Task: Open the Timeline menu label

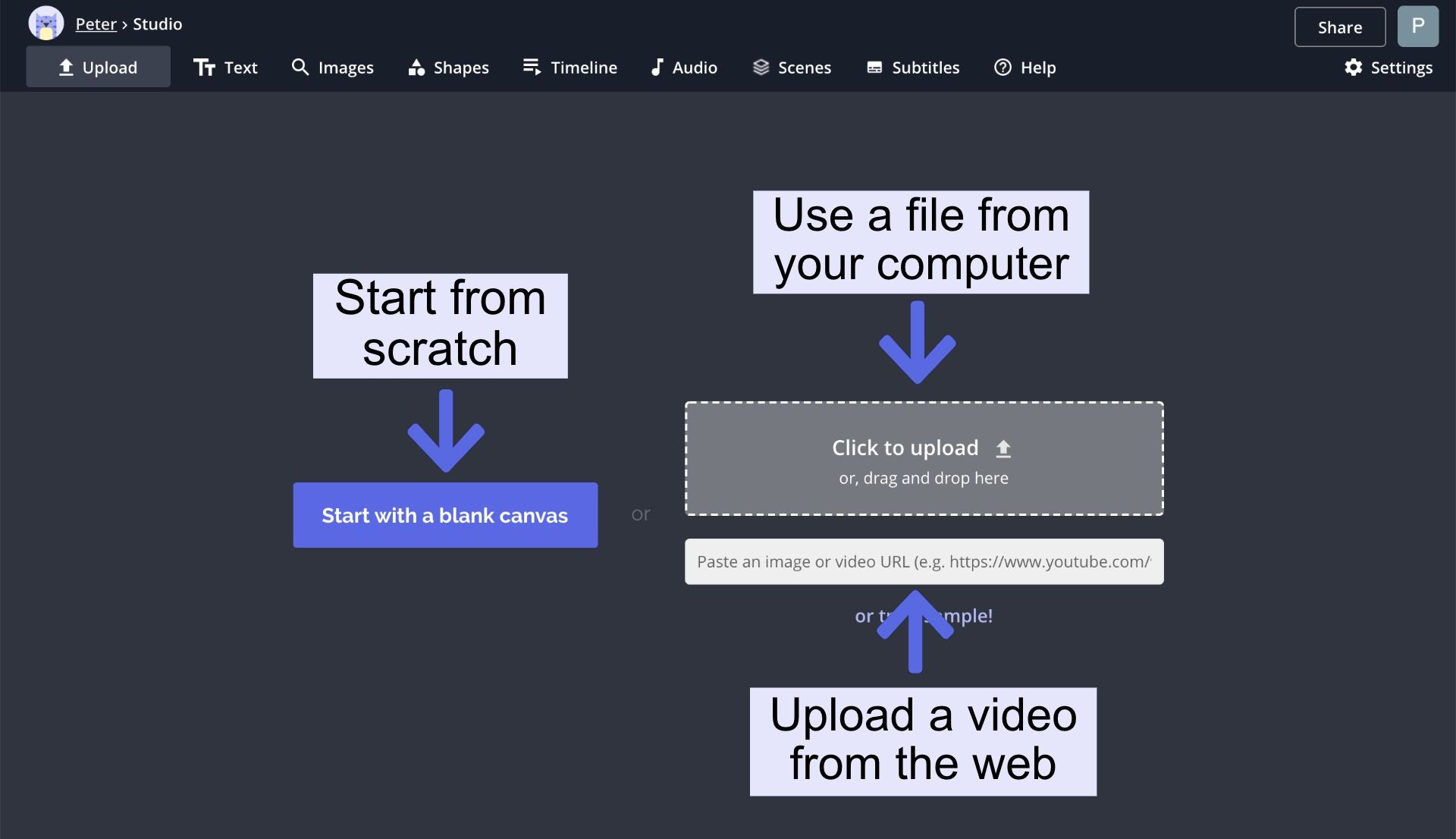Action: point(583,68)
